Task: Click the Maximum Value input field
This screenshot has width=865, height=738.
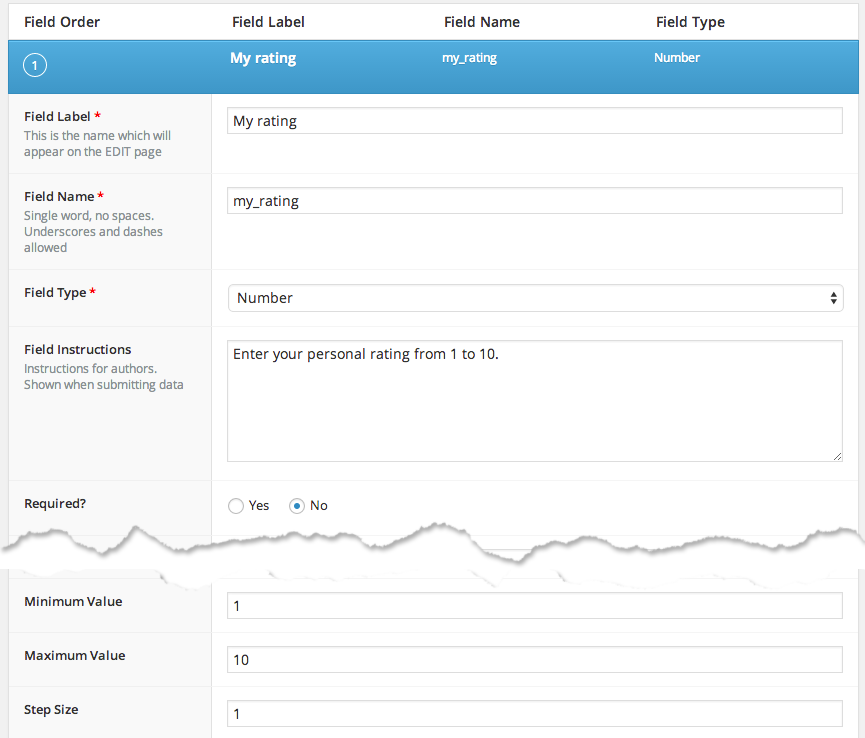Action: click(x=534, y=660)
